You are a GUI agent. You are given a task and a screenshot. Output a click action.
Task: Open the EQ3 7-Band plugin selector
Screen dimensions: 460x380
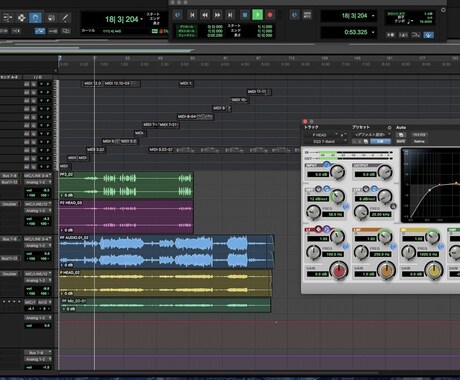pos(325,141)
